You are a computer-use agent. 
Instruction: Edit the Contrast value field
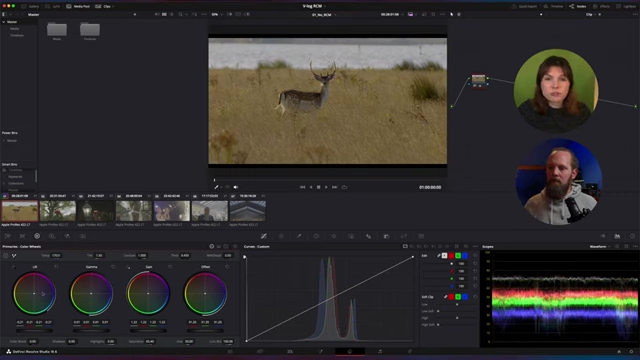[x=142, y=256]
